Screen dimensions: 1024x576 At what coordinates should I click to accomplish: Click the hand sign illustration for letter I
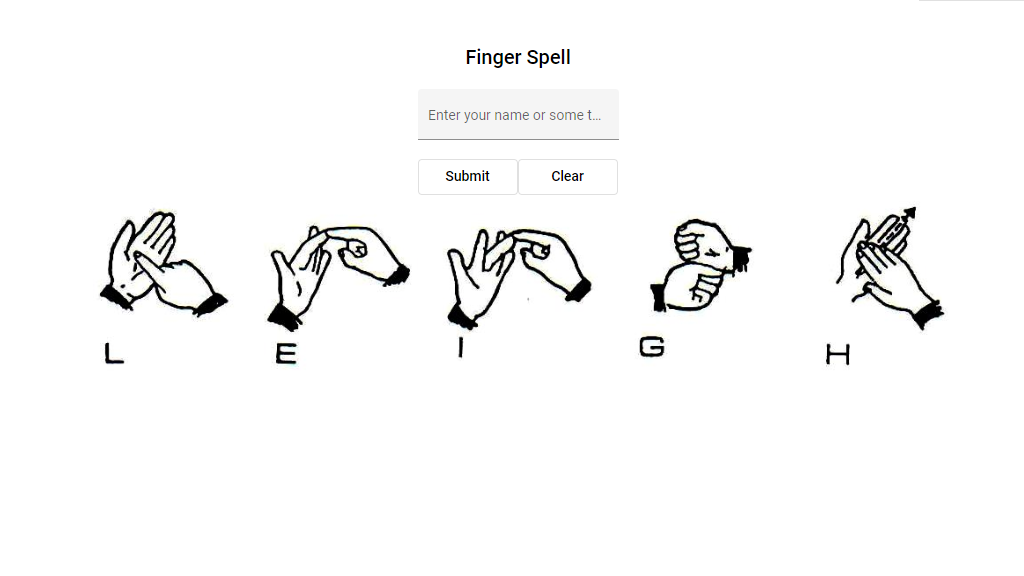coord(519,278)
